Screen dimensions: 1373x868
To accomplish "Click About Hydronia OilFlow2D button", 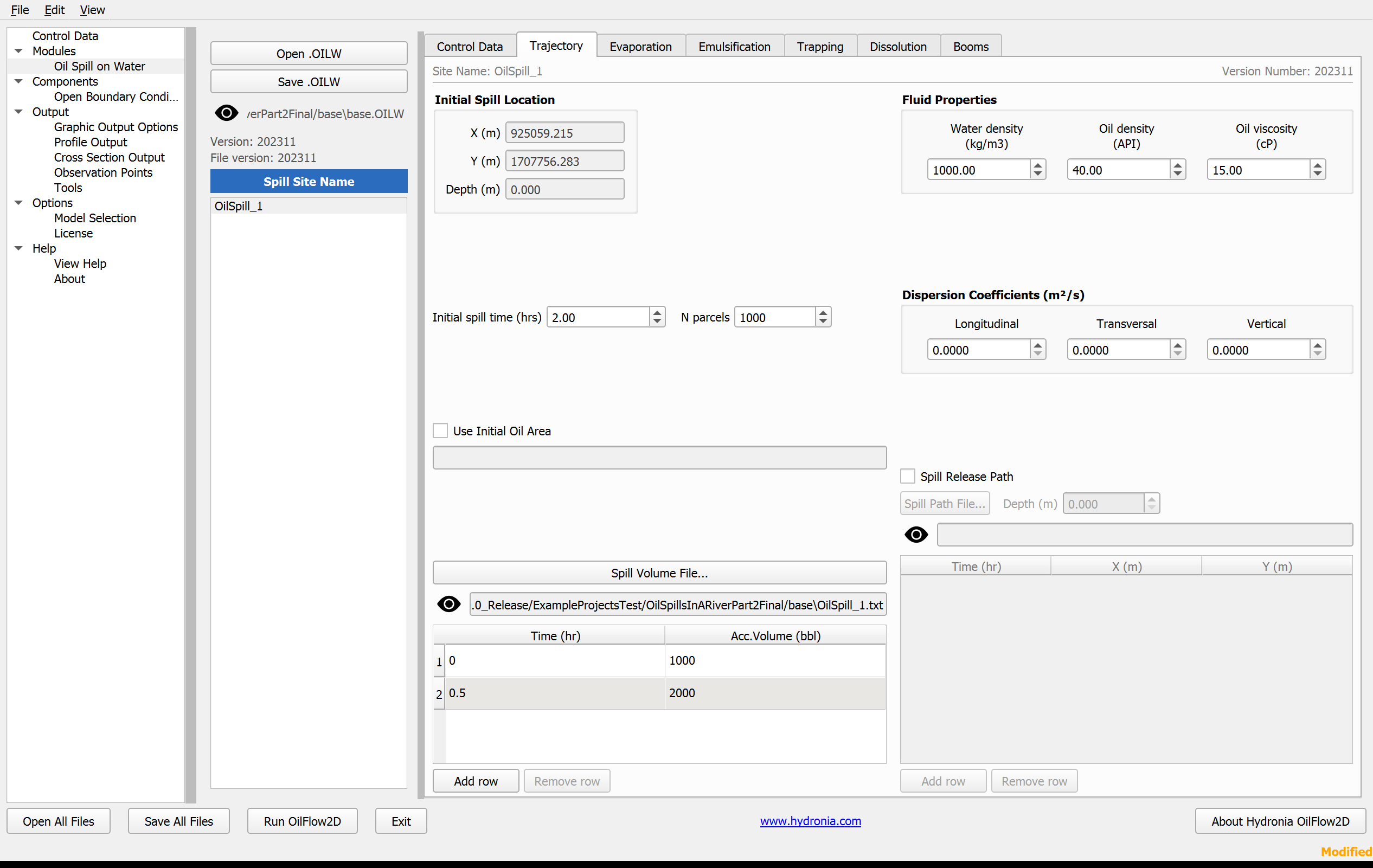I will [x=1280, y=821].
